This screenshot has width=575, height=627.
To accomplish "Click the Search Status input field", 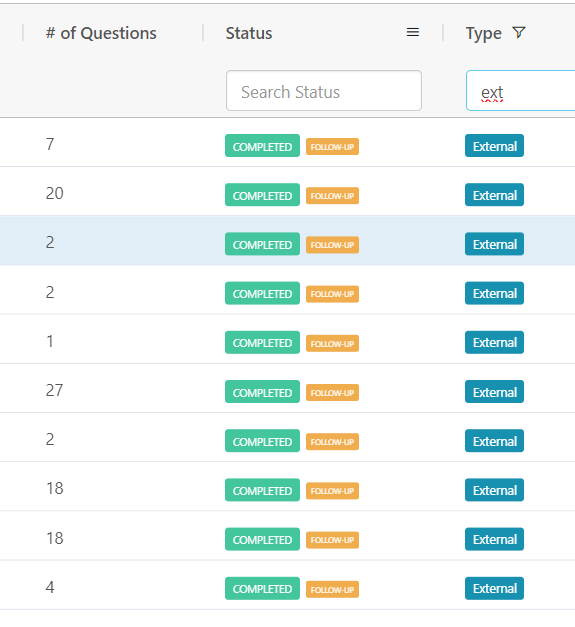I will click(x=324, y=91).
